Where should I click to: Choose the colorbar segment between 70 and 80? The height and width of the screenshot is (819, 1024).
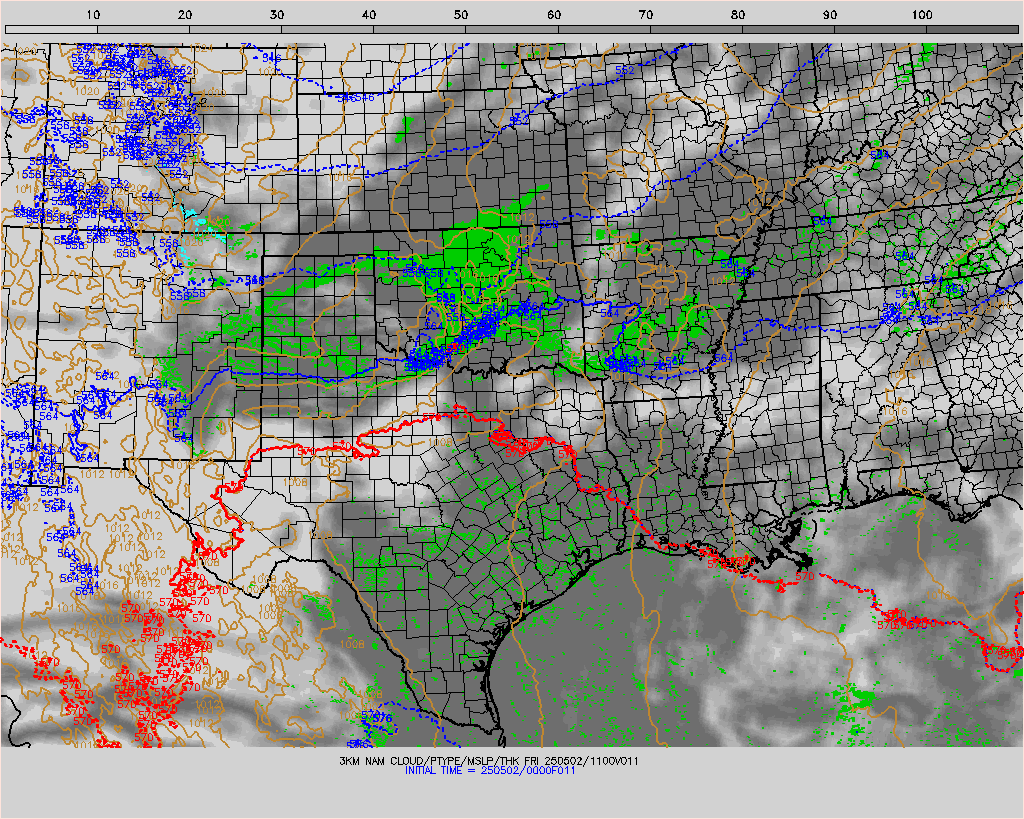click(696, 29)
